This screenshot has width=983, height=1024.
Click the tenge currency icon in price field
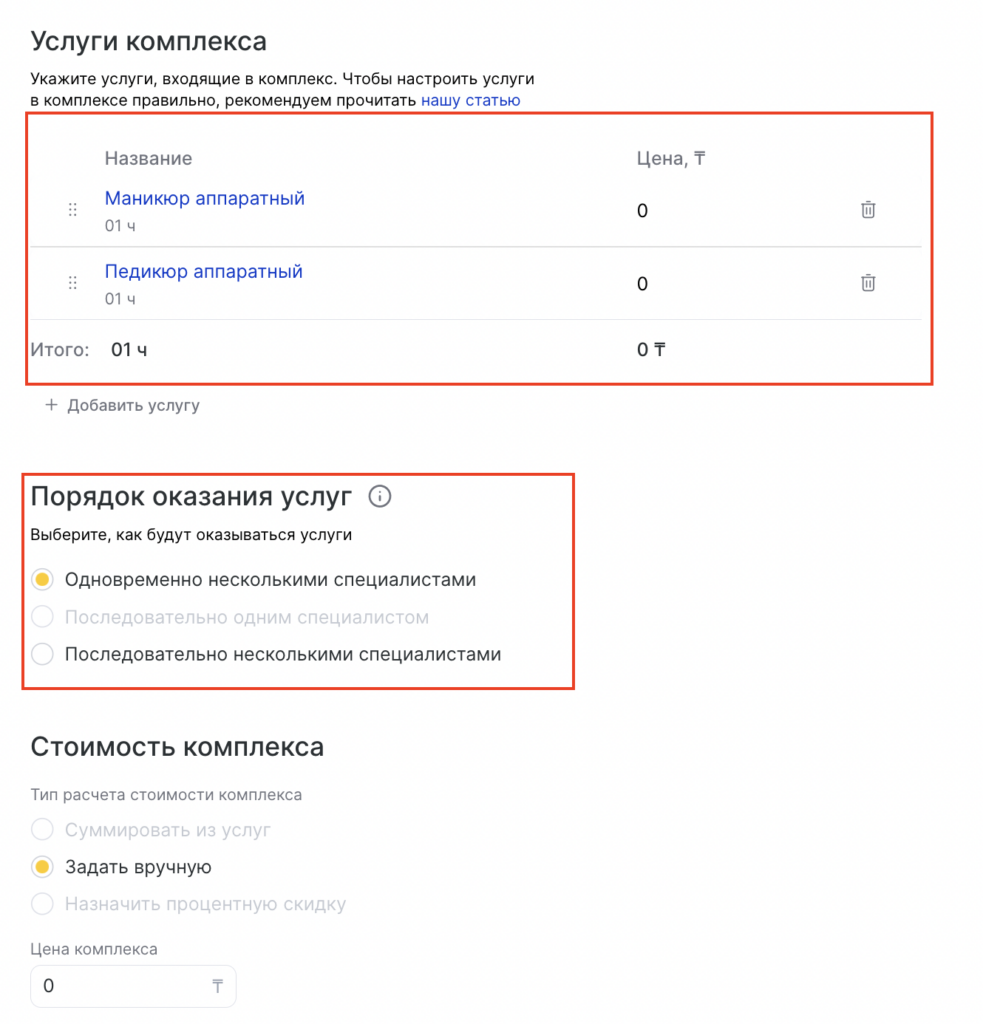(217, 986)
